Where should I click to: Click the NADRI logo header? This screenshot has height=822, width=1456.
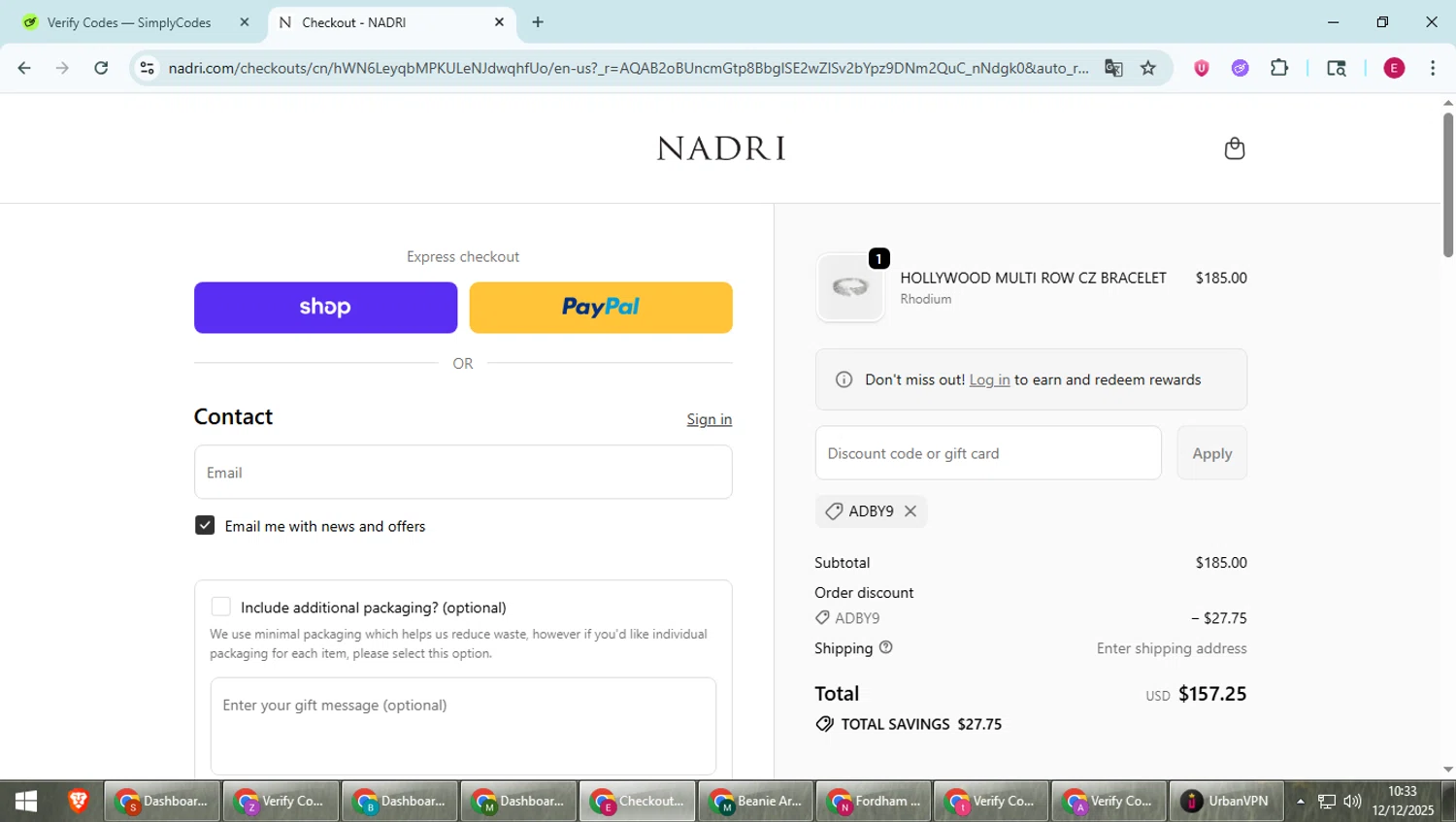tap(721, 148)
